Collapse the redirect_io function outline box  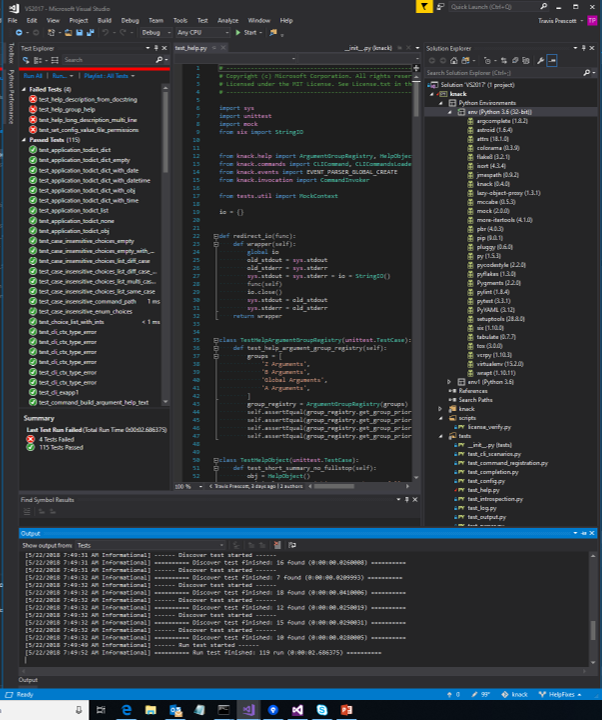(x=215, y=236)
